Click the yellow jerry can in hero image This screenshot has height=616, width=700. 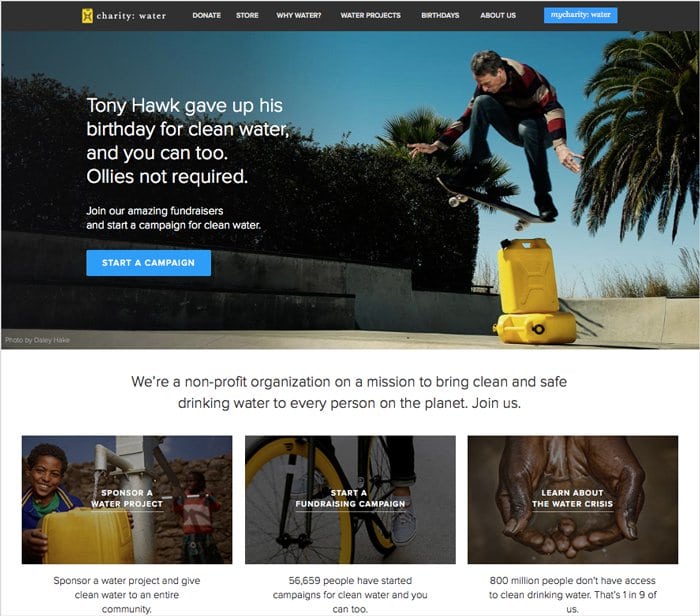533,291
